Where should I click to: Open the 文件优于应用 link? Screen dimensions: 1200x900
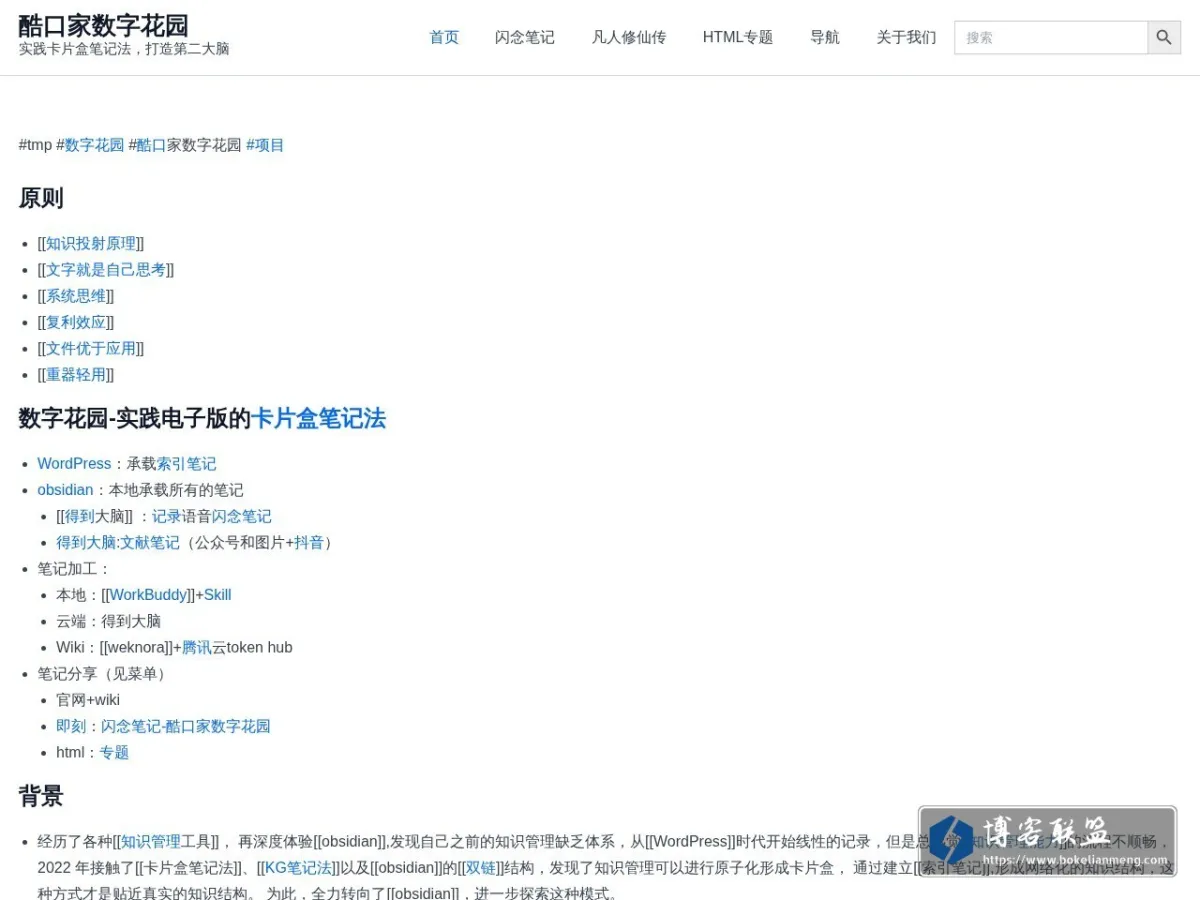[x=91, y=348]
